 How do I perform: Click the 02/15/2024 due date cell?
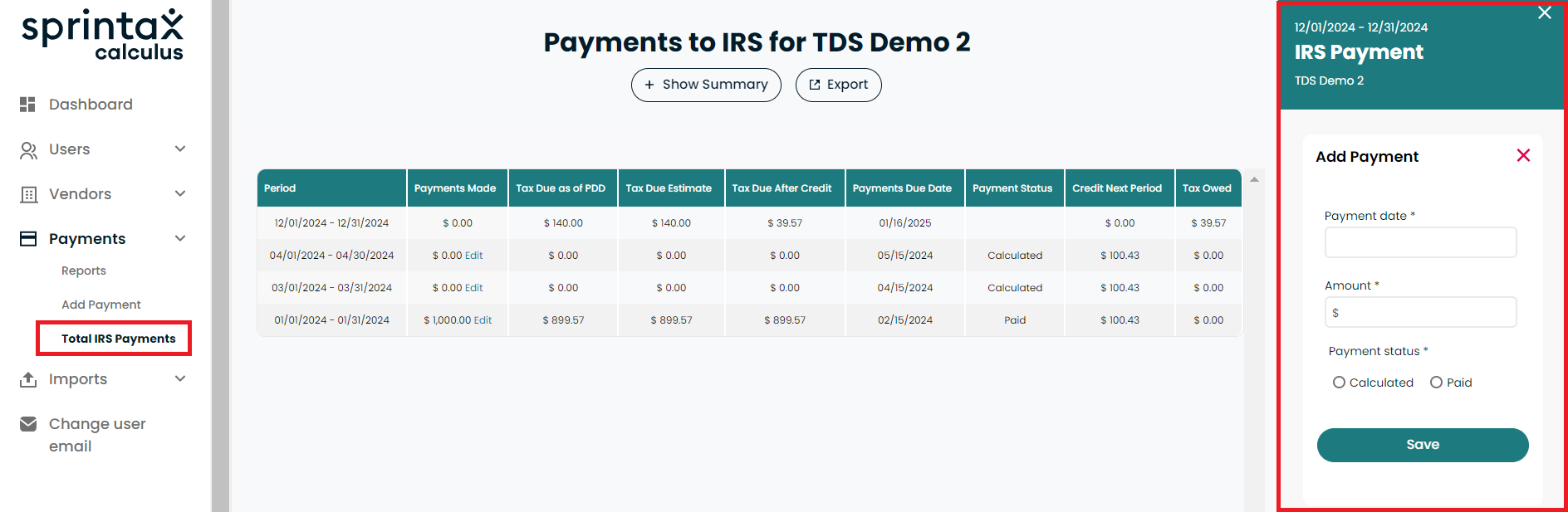(x=905, y=320)
